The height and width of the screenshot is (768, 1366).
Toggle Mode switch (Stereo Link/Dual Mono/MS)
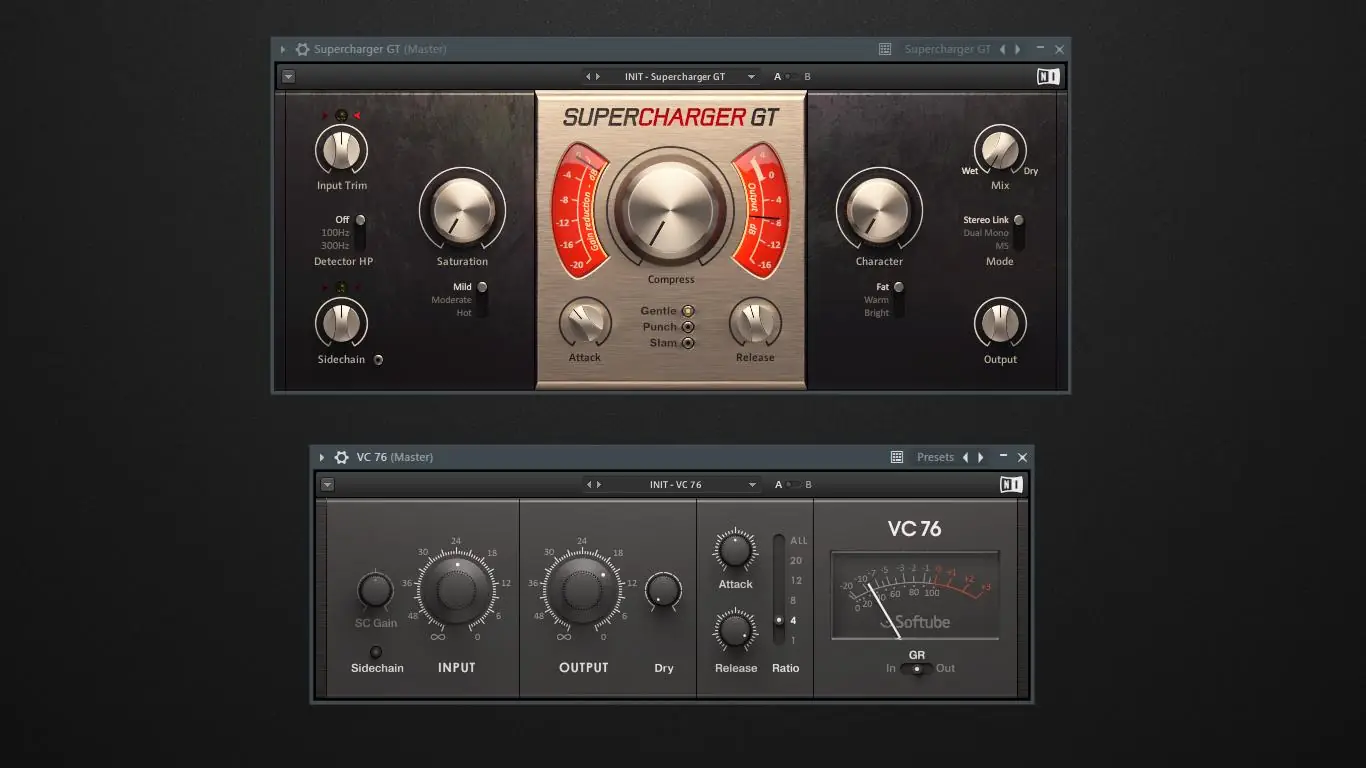point(1018,232)
